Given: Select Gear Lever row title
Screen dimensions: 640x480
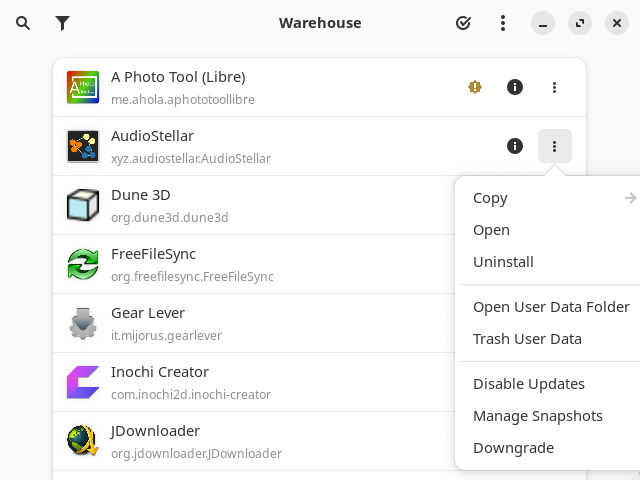Looking at the screenshot, I should (x=148, y=313).
